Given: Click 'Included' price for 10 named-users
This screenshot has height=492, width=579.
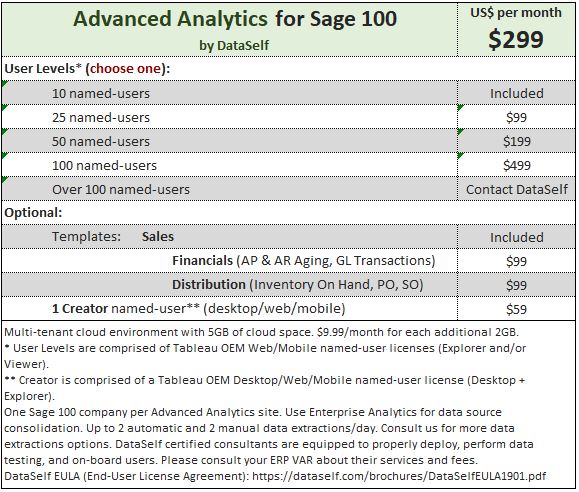Looking at the screenshot, I should tap(517, 93).
